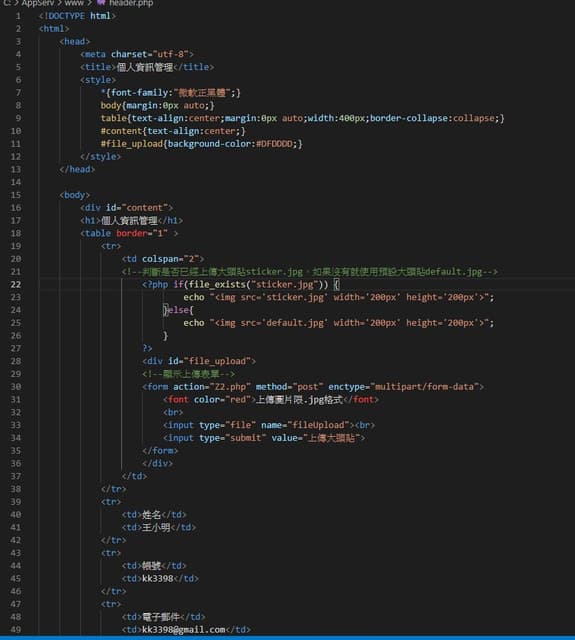Click the PHP closing ?> tag
575x640 pixels.
click(147, 348)
